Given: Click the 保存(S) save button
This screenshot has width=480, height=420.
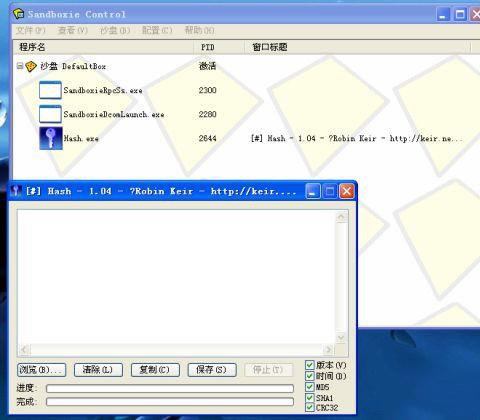Looking at the screenshot, I should point(212,370).
